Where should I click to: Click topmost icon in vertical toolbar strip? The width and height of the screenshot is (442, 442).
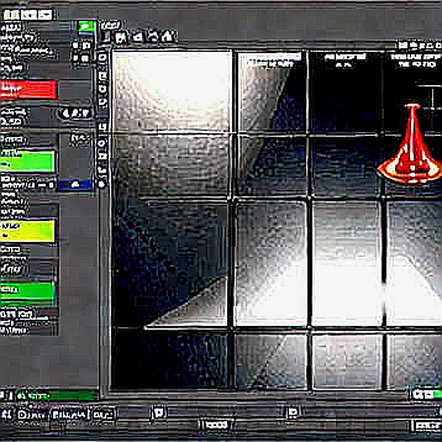click(x=103, y=57)
